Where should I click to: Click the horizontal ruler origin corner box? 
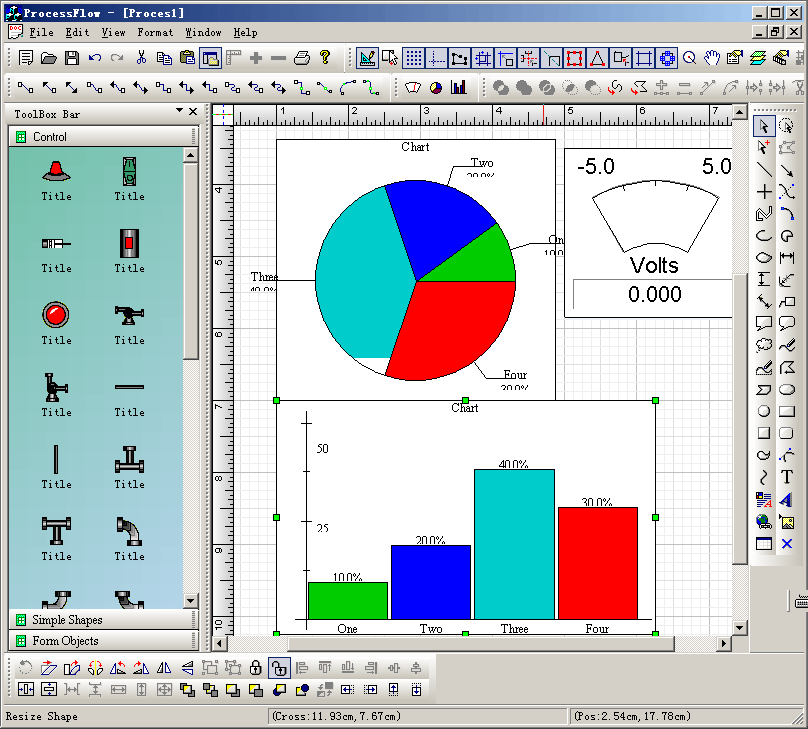(223, 115)
